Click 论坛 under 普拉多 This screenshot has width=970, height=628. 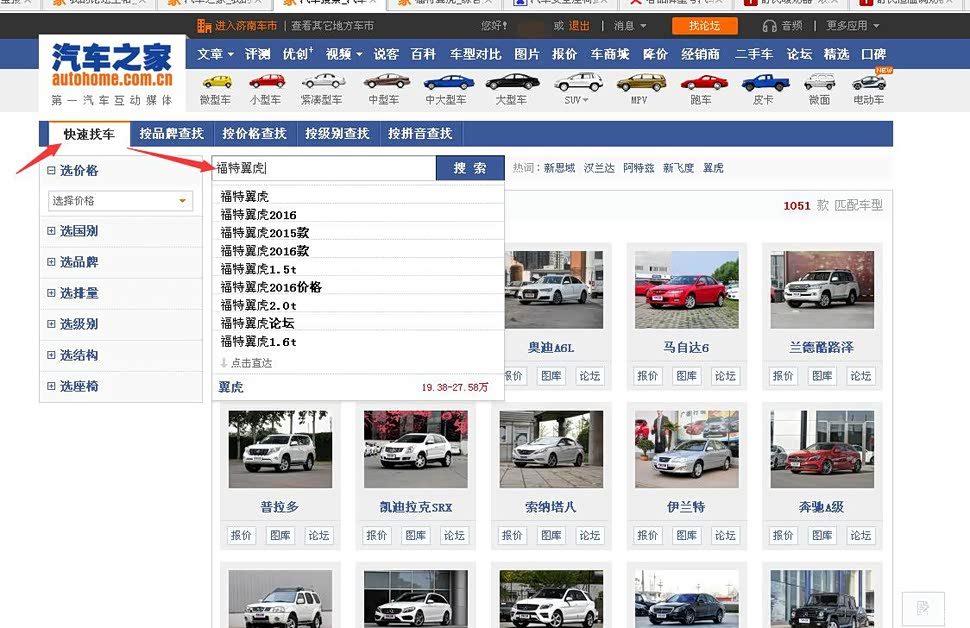(x=319, y=535)
